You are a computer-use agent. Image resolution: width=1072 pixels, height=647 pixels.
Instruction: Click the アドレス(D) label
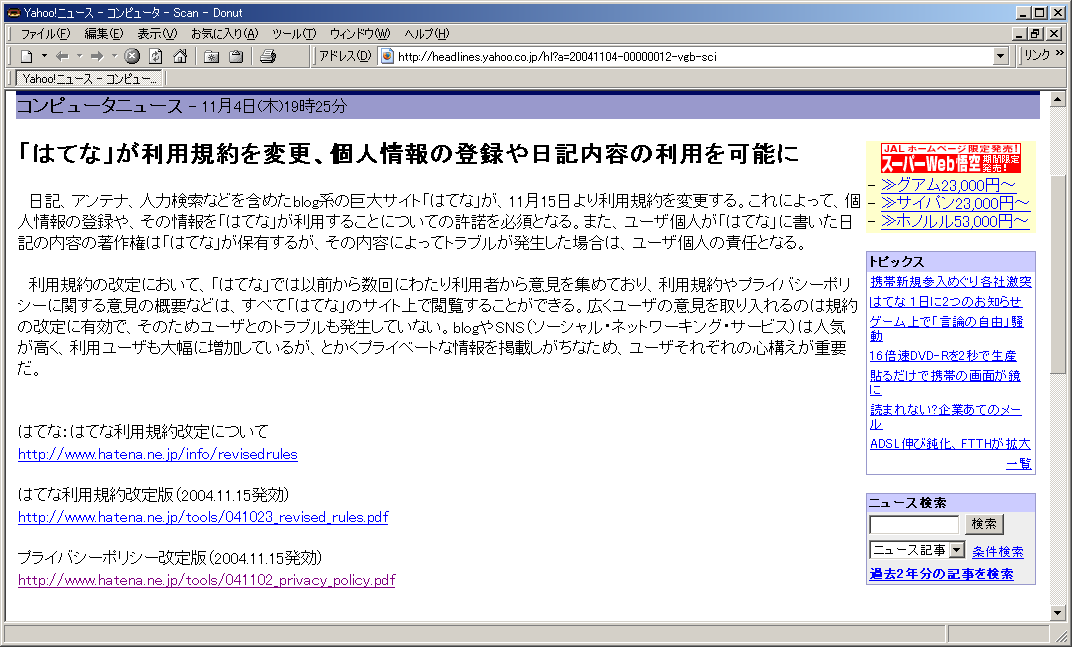(x=345, y=56)
